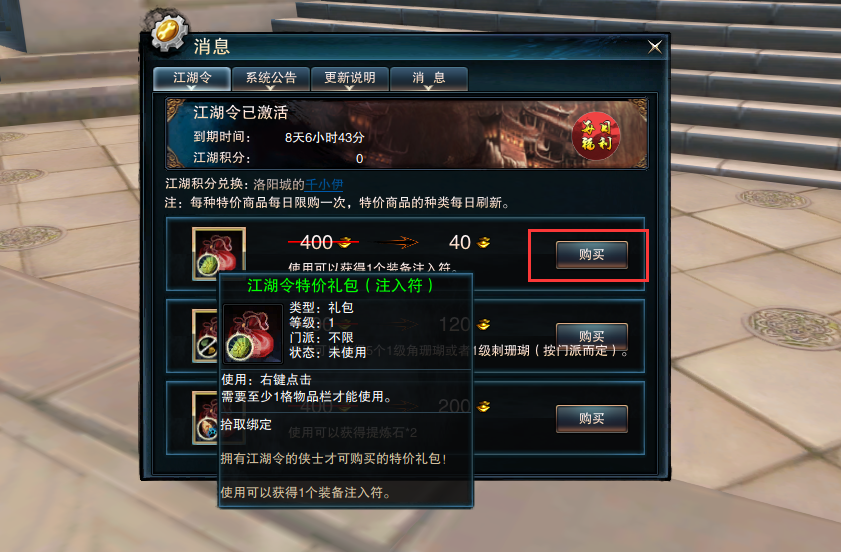This screenshot has height=552, width=841.
Task: Click the 江湖令已激活 banner
Action: coord(407,134)
